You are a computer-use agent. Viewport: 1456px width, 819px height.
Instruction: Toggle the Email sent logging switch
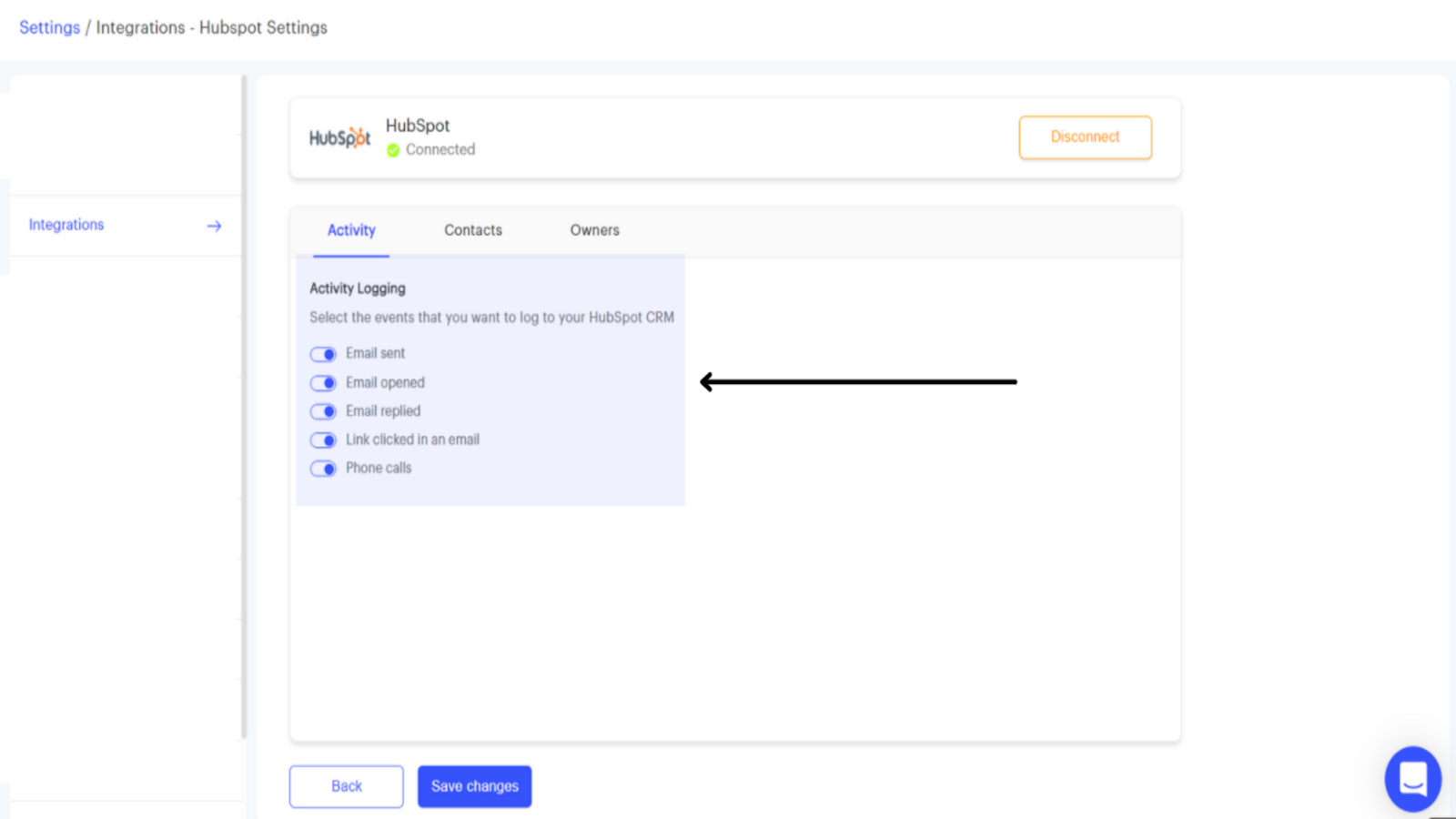323,354
